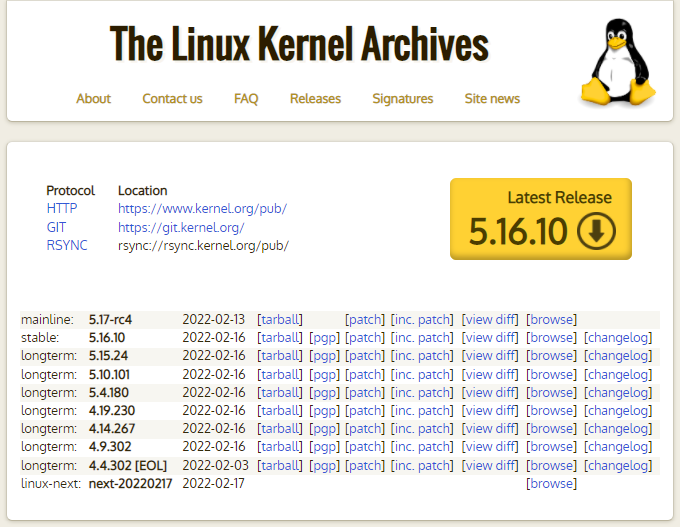680x527 pixels.
Task: Click the GIT protocol link
Action: (56, 227)
